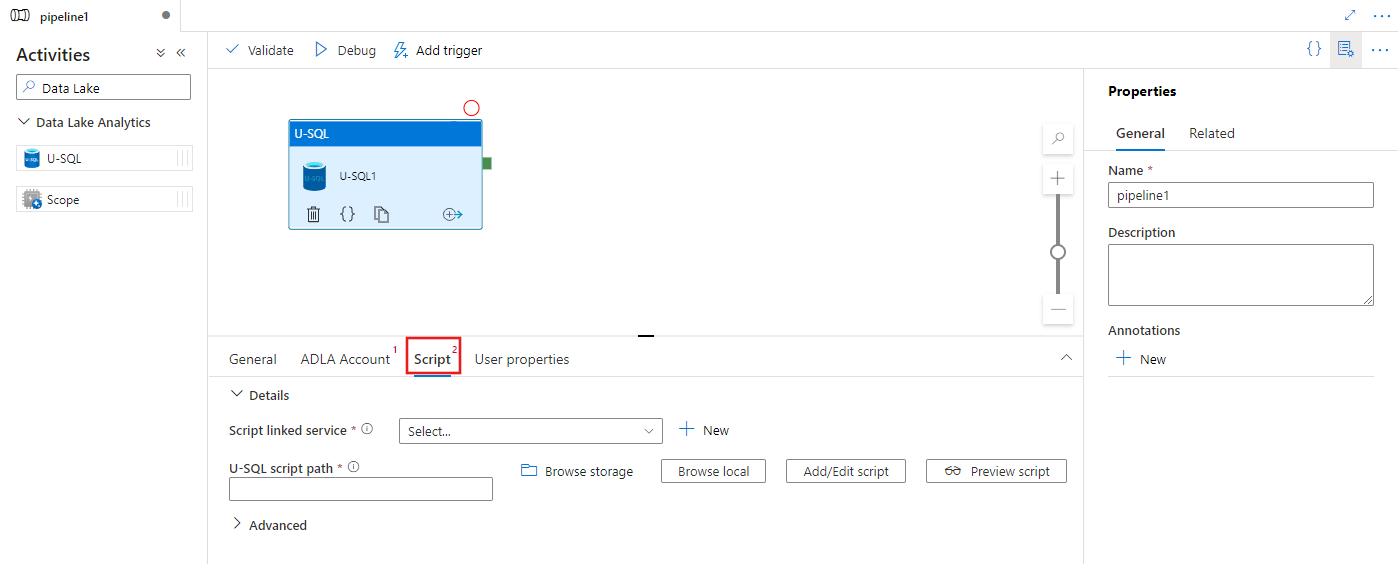
Task: Open the tab bar more options ellipsis
Action: click(x=1382, y=15)
